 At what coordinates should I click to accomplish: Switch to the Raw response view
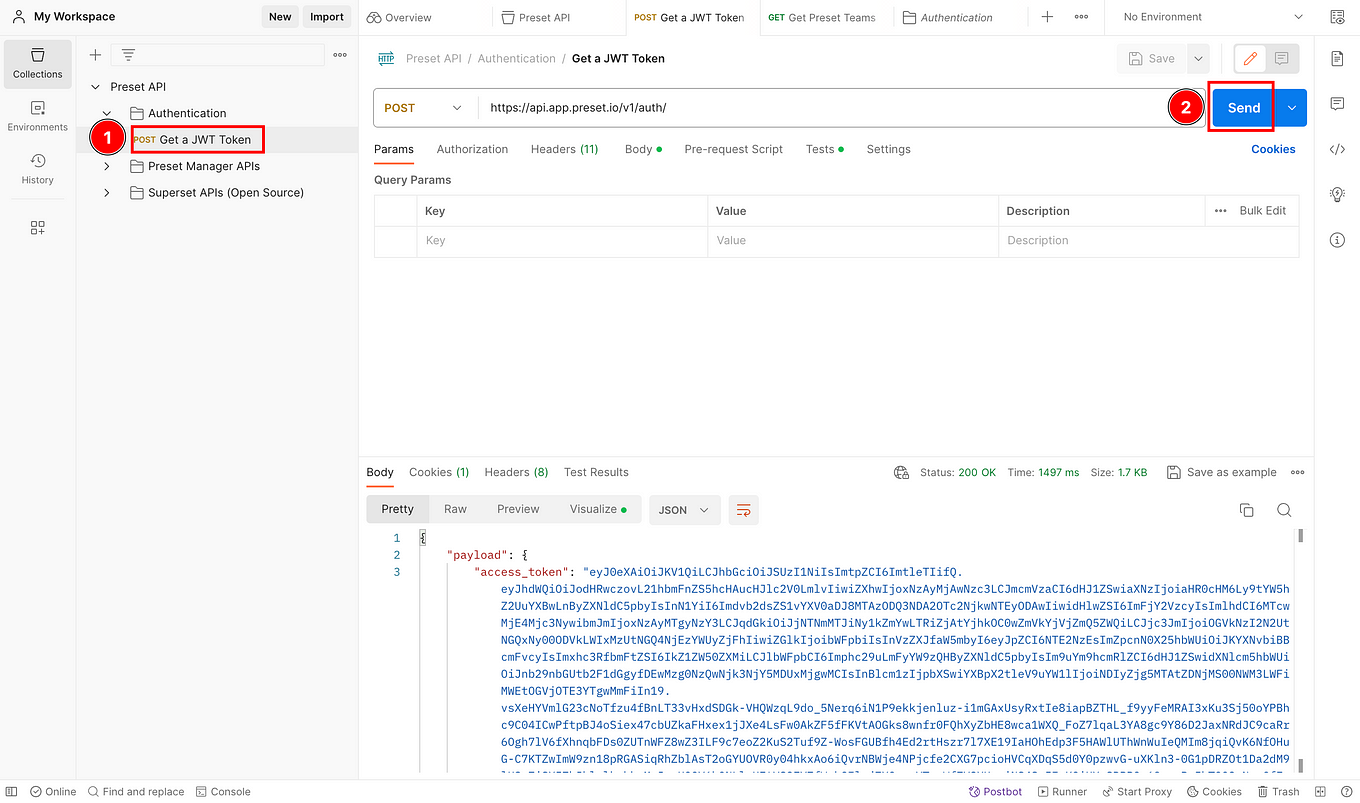(x=455, y=508)
